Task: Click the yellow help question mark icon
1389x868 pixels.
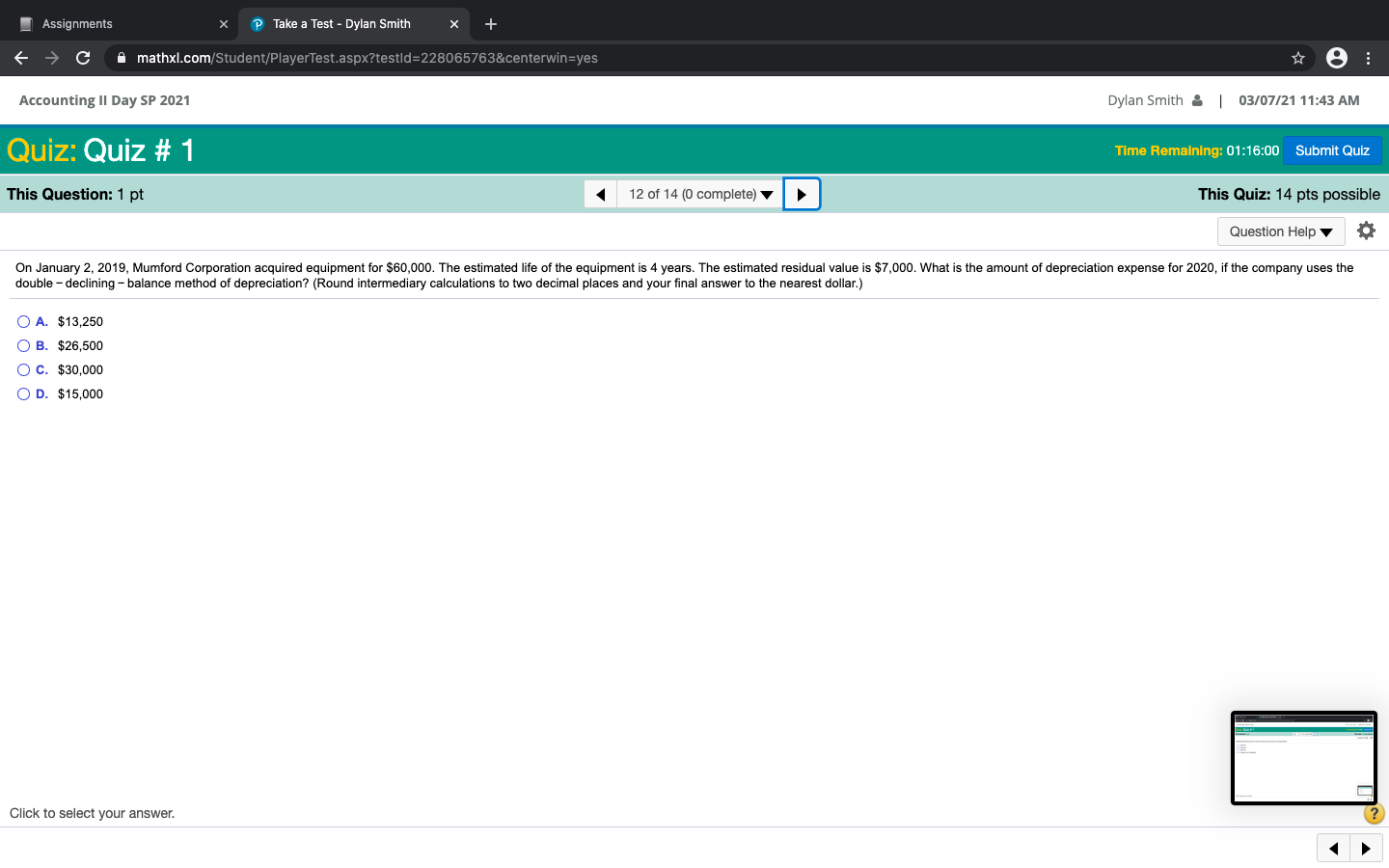Action: point(1374,814)
